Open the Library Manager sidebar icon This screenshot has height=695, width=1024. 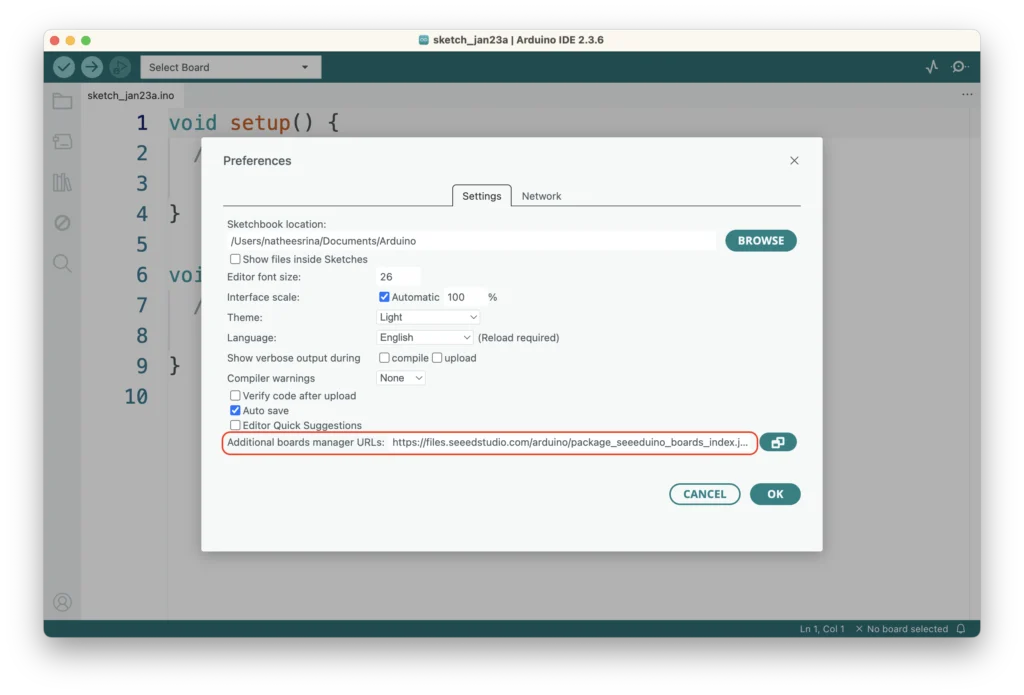[62, 182]
